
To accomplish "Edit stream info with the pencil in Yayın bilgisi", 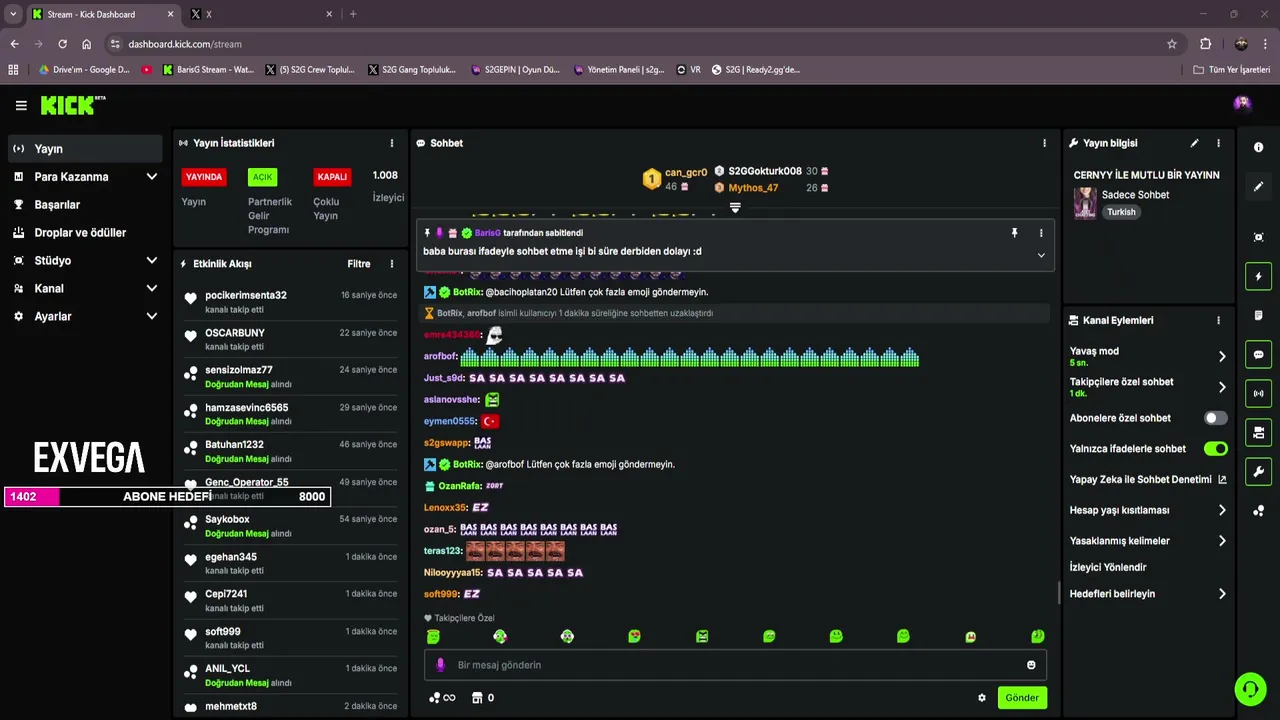I will point(1194,143).
